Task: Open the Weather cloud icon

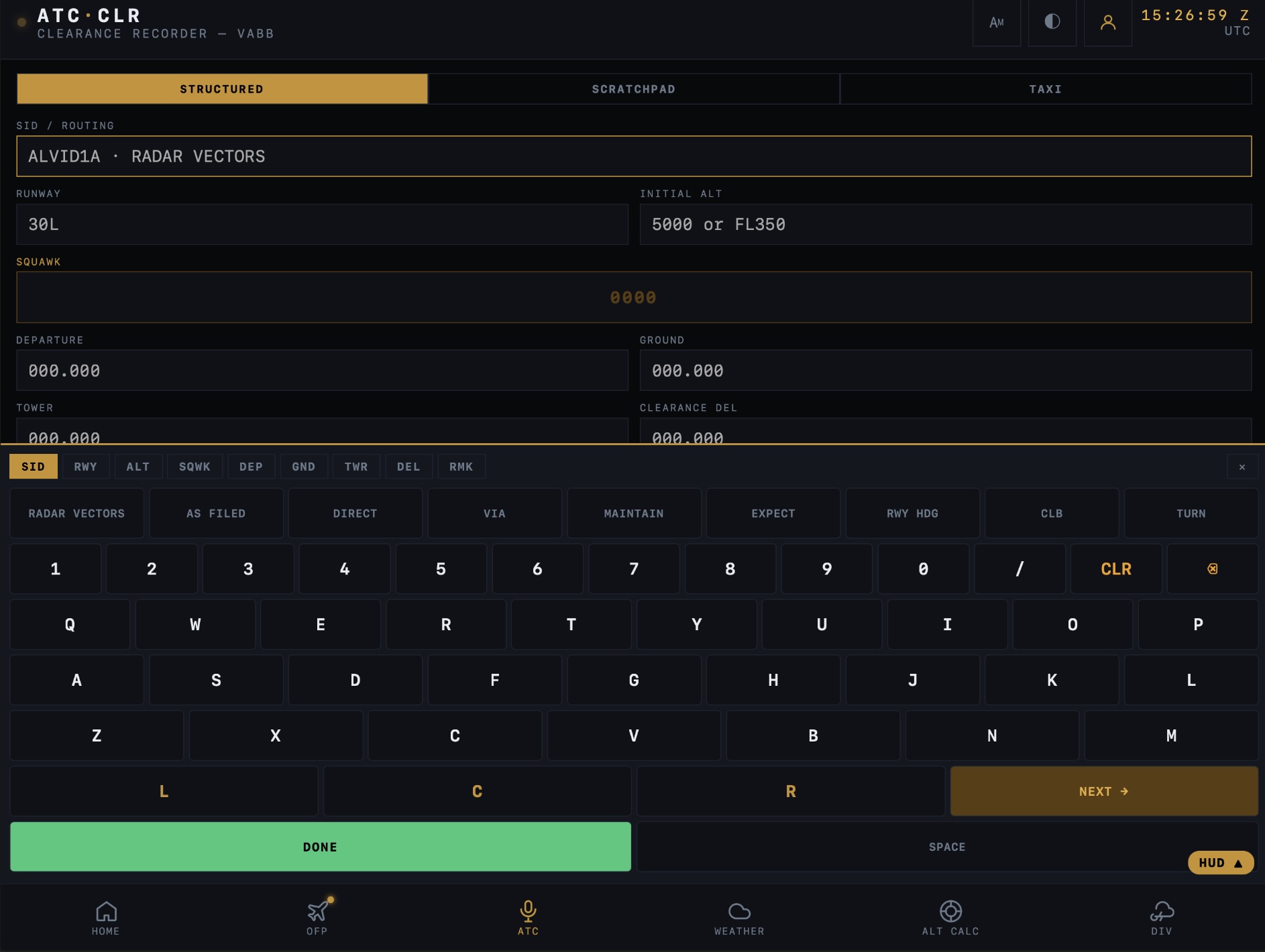Action: 739,918
